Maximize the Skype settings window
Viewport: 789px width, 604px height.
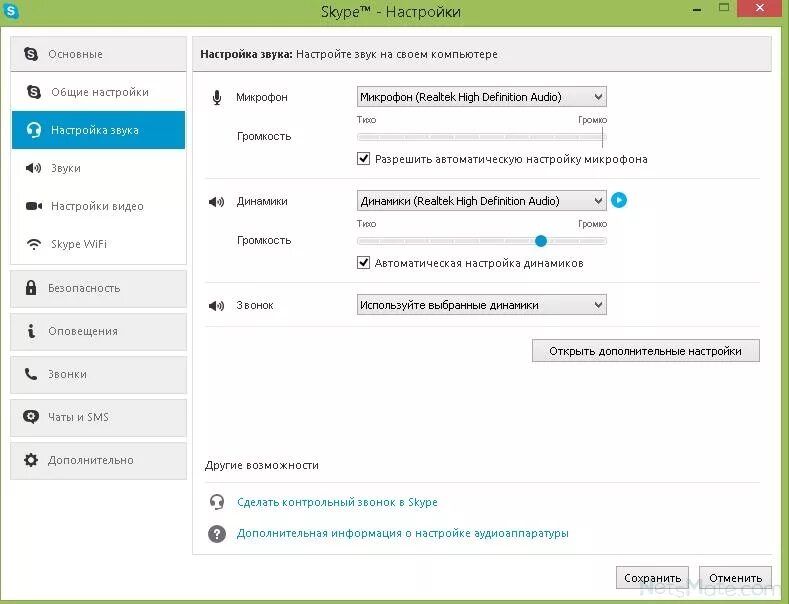point(724,8)
